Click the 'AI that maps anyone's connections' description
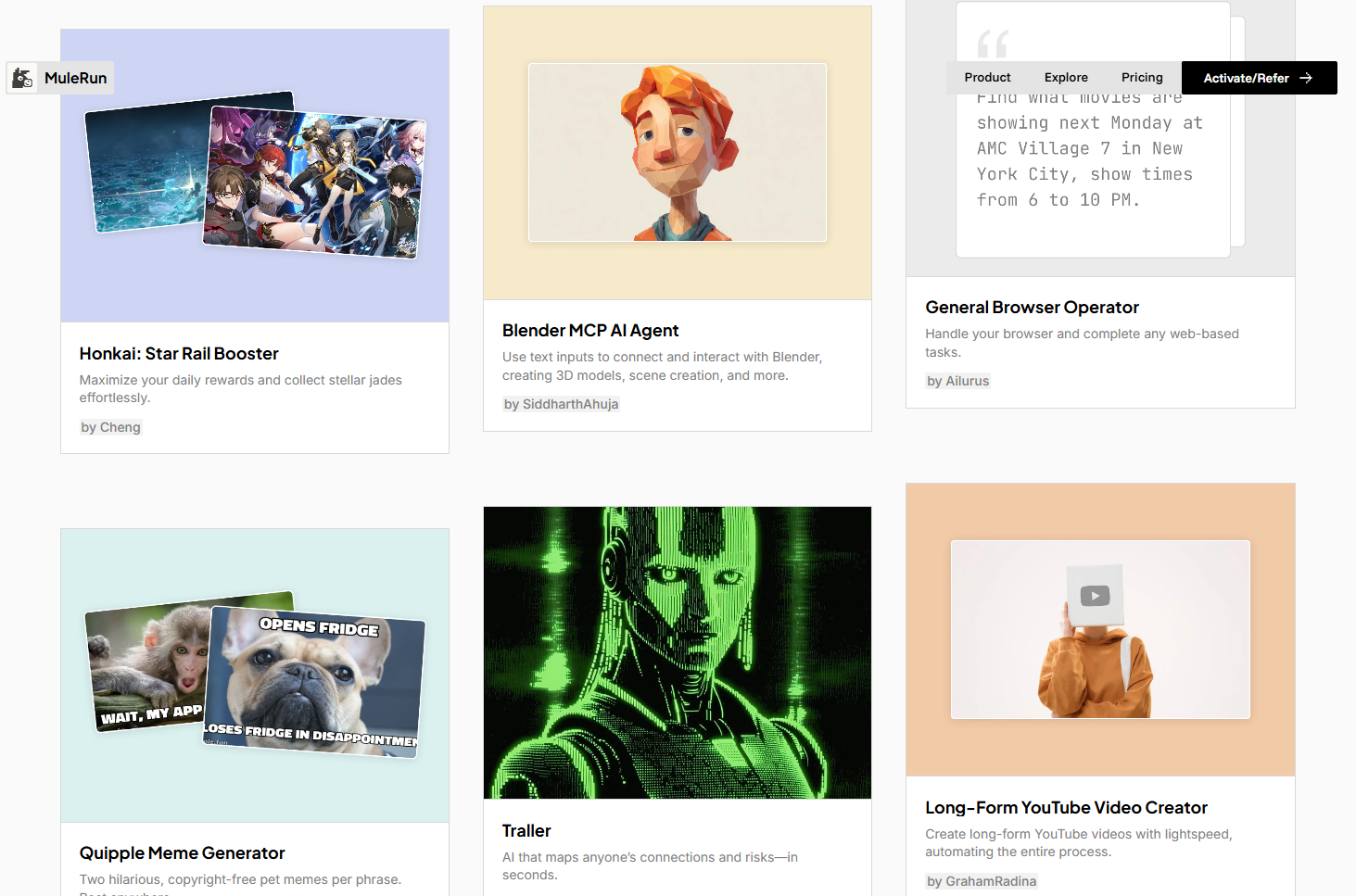Image resolution: width=1356 pixels, height=896 pixels. pyautogui.click(x=650, y=866)
